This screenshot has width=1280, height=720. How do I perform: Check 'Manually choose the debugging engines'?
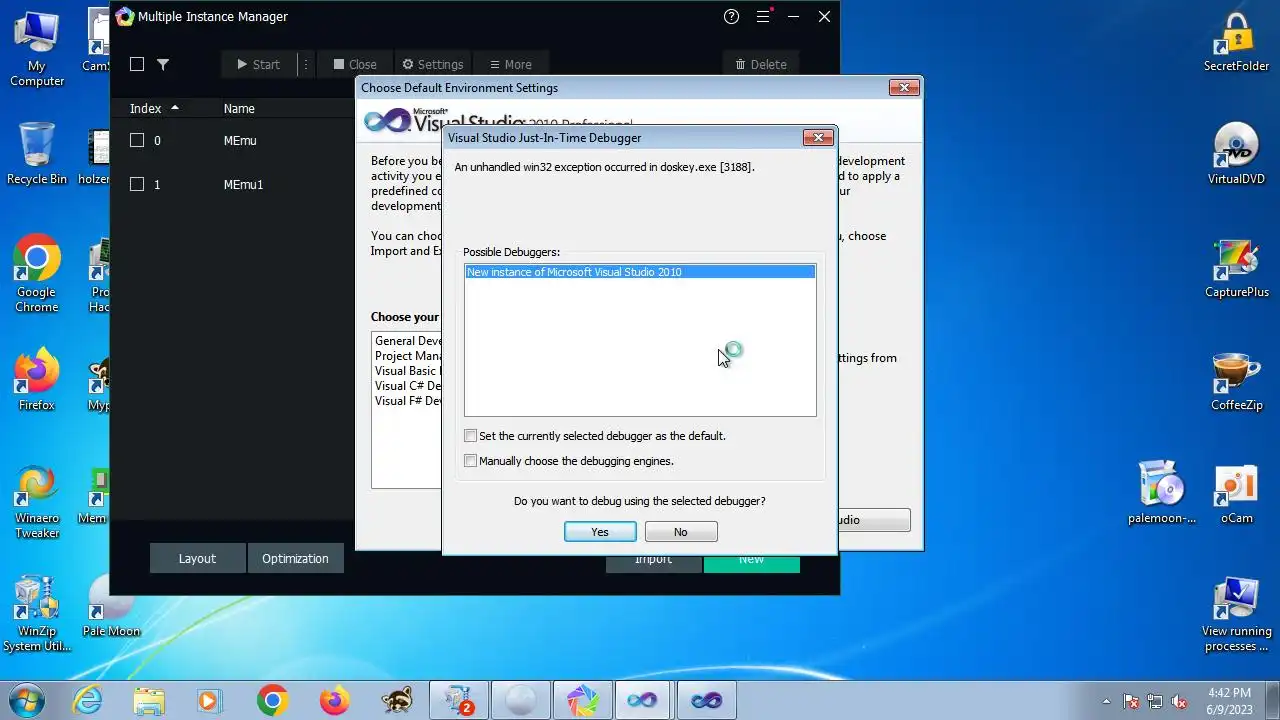470,461
